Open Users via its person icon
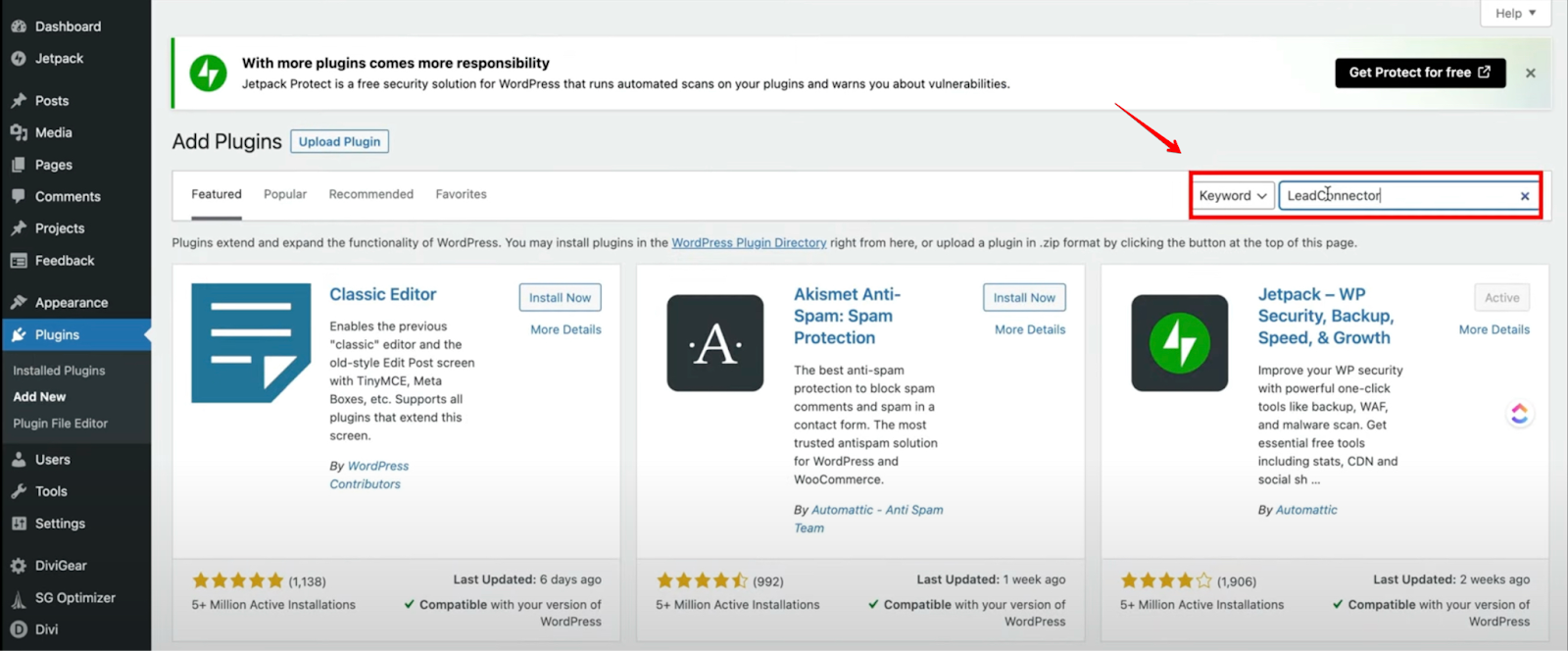Viewport: 1568px width, 651px height. coord(19,459)
